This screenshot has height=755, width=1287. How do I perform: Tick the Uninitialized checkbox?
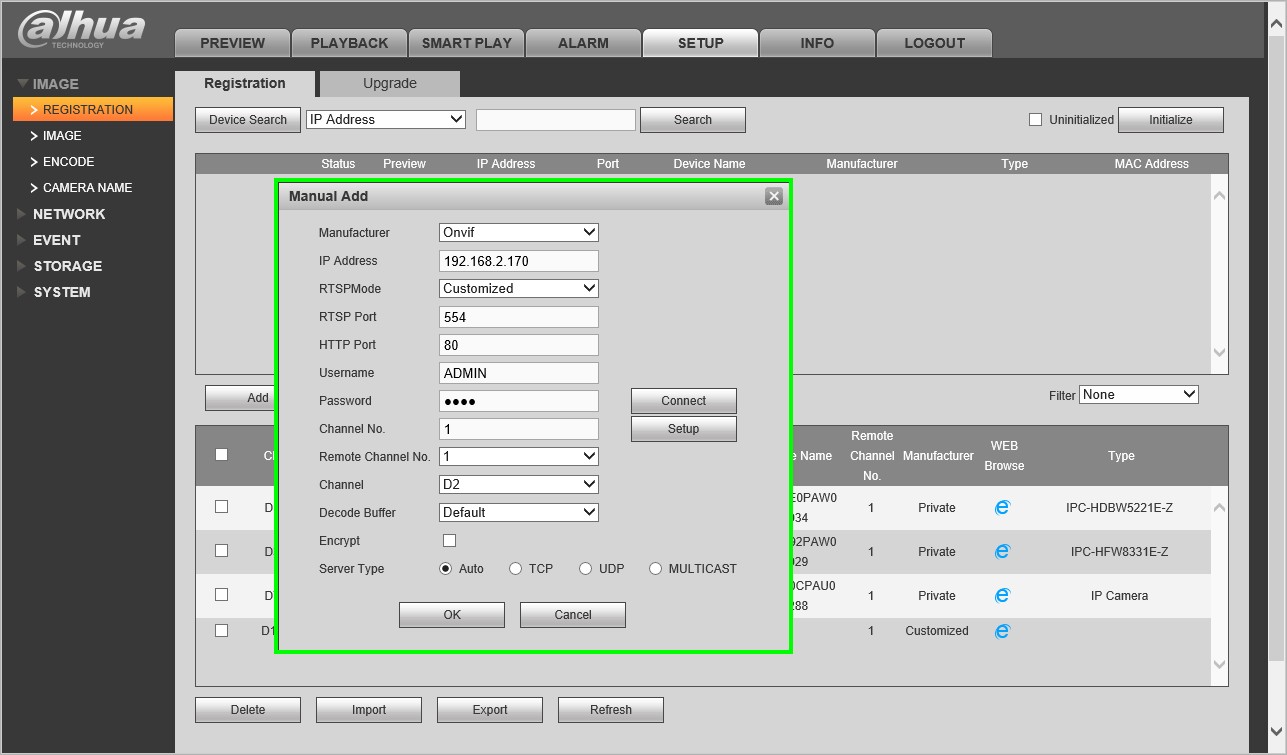[1035, 120]
